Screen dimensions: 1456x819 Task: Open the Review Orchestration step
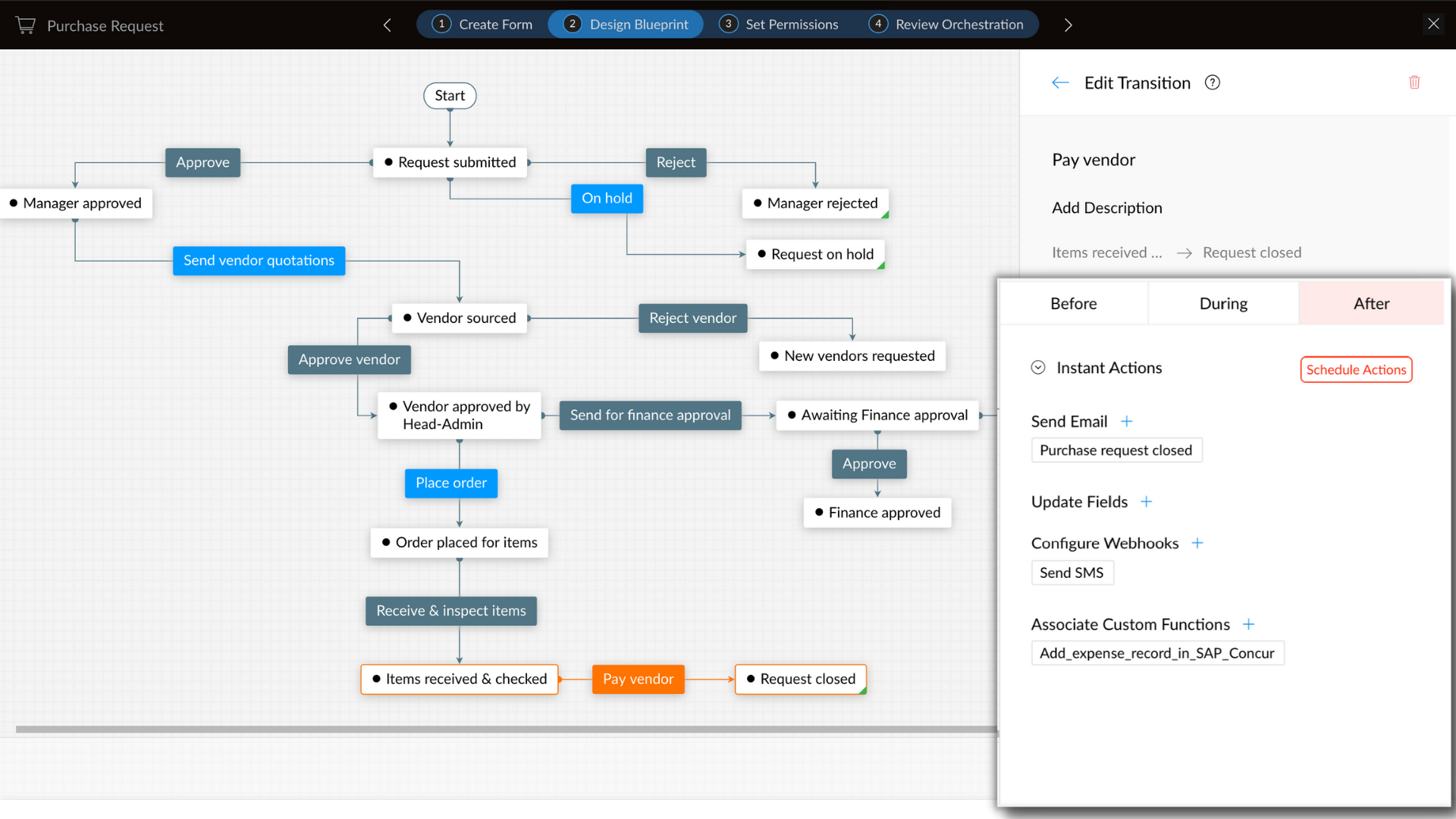[x=946, y=24]
